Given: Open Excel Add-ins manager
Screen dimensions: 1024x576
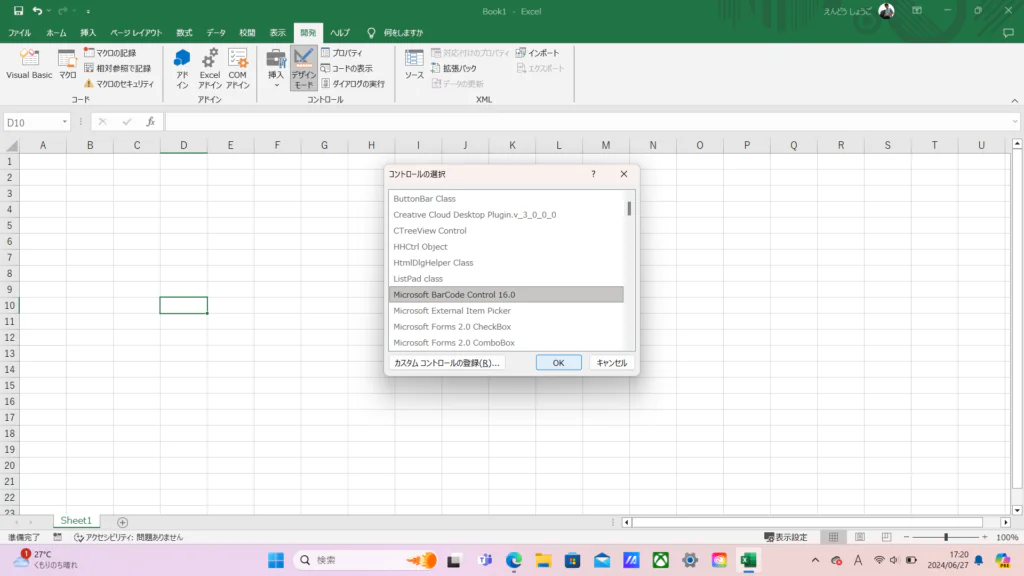Looking at the screenshot, I should pyautogui.click(x=210, y=68).
